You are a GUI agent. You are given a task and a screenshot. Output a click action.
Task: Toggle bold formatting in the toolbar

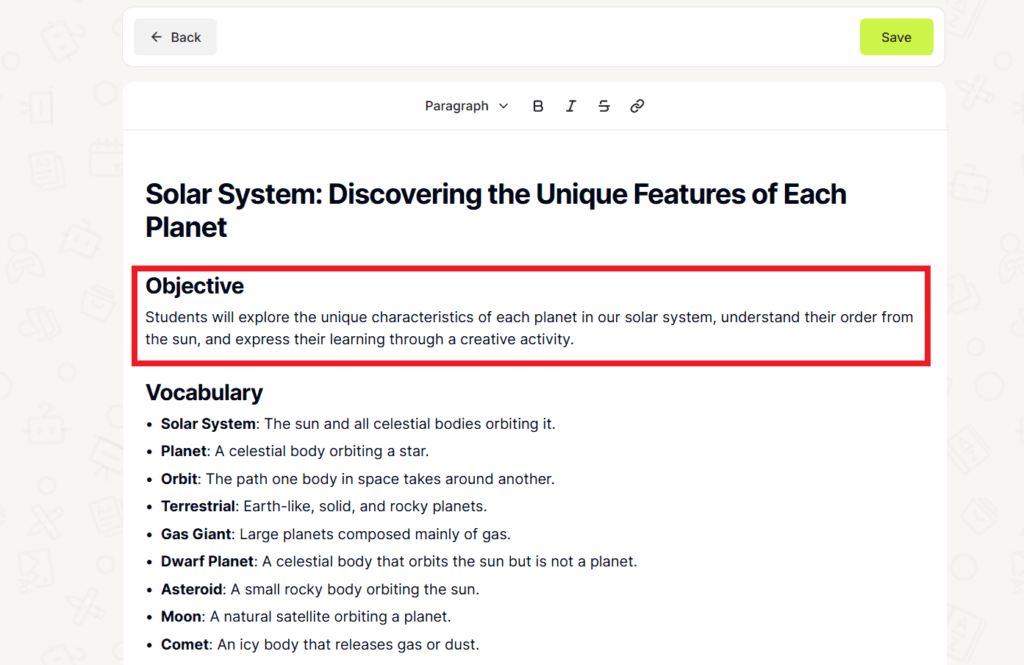coord(538,105)
